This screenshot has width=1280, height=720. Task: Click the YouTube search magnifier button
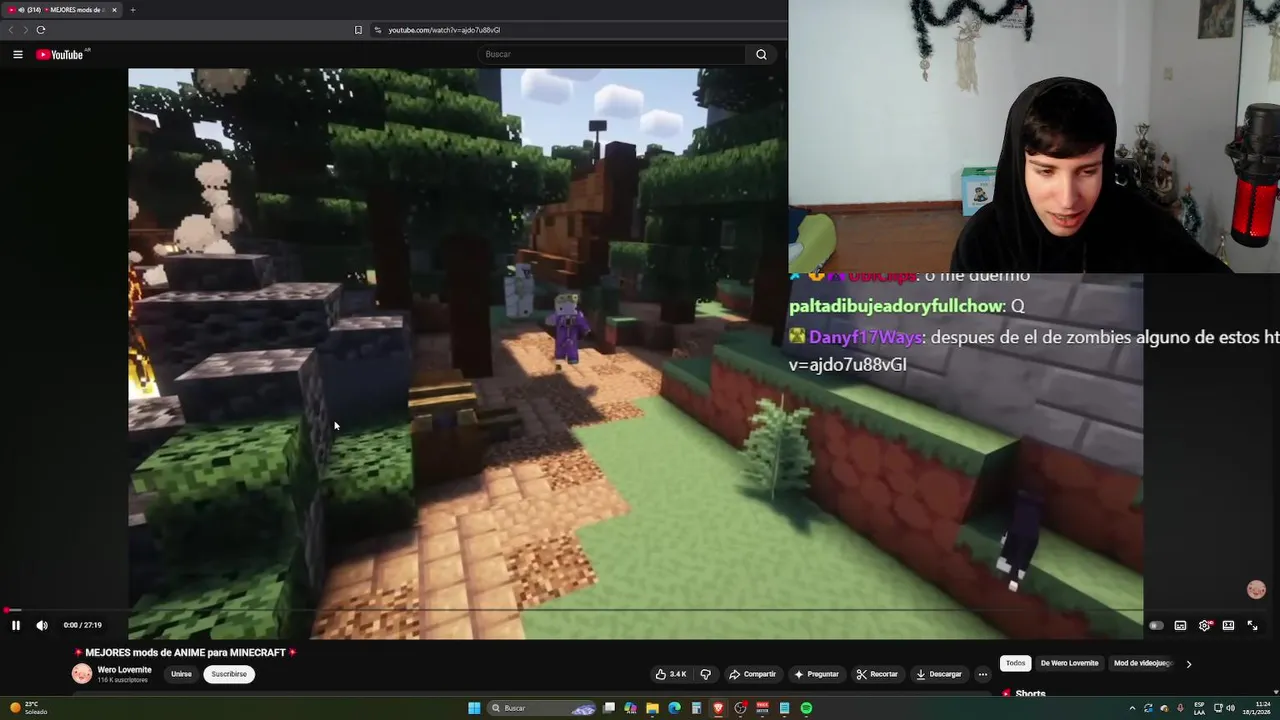tap(761, 54)
